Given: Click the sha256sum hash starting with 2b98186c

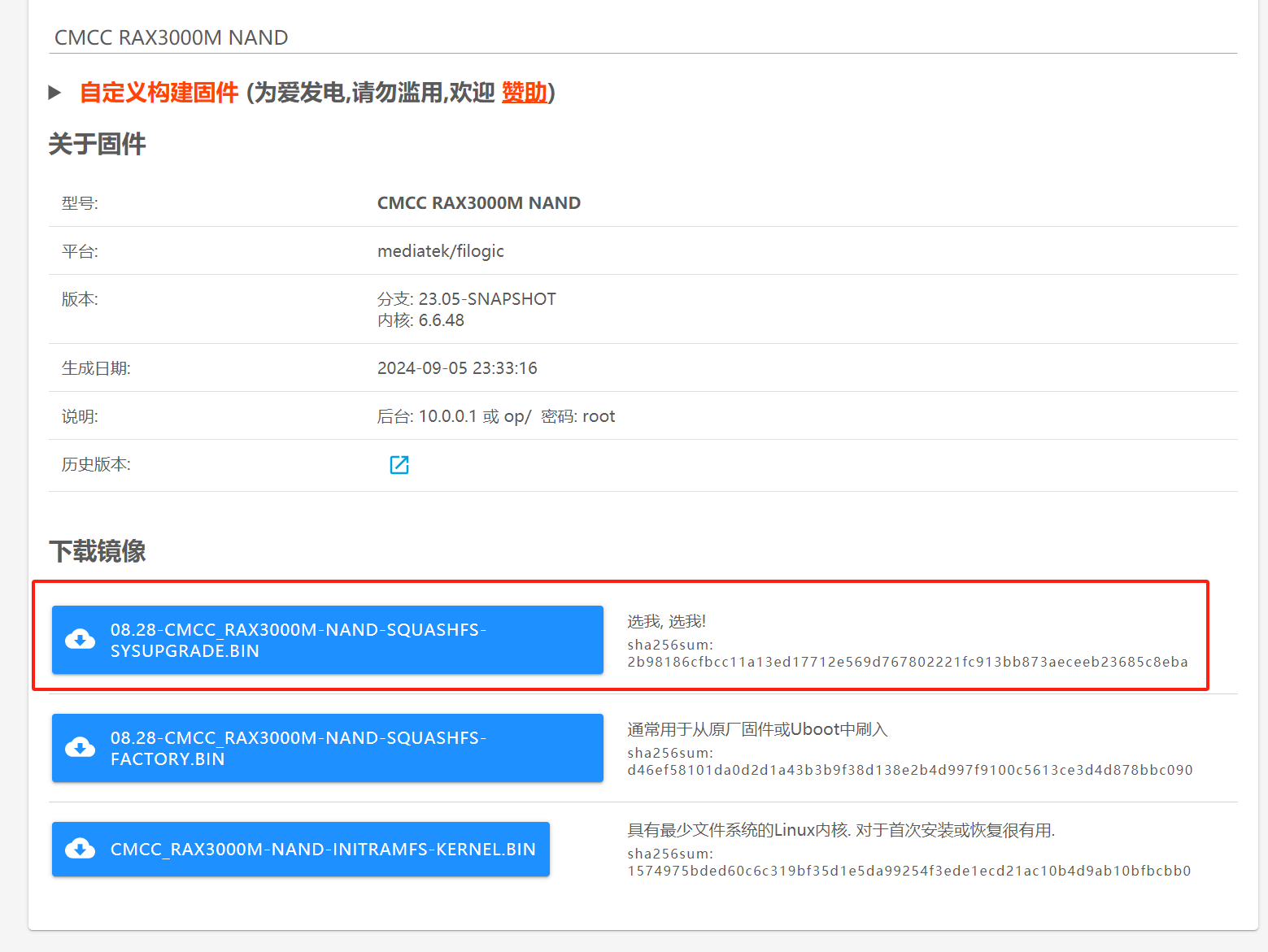Looking at the screenshot, I should click(907, 662).
